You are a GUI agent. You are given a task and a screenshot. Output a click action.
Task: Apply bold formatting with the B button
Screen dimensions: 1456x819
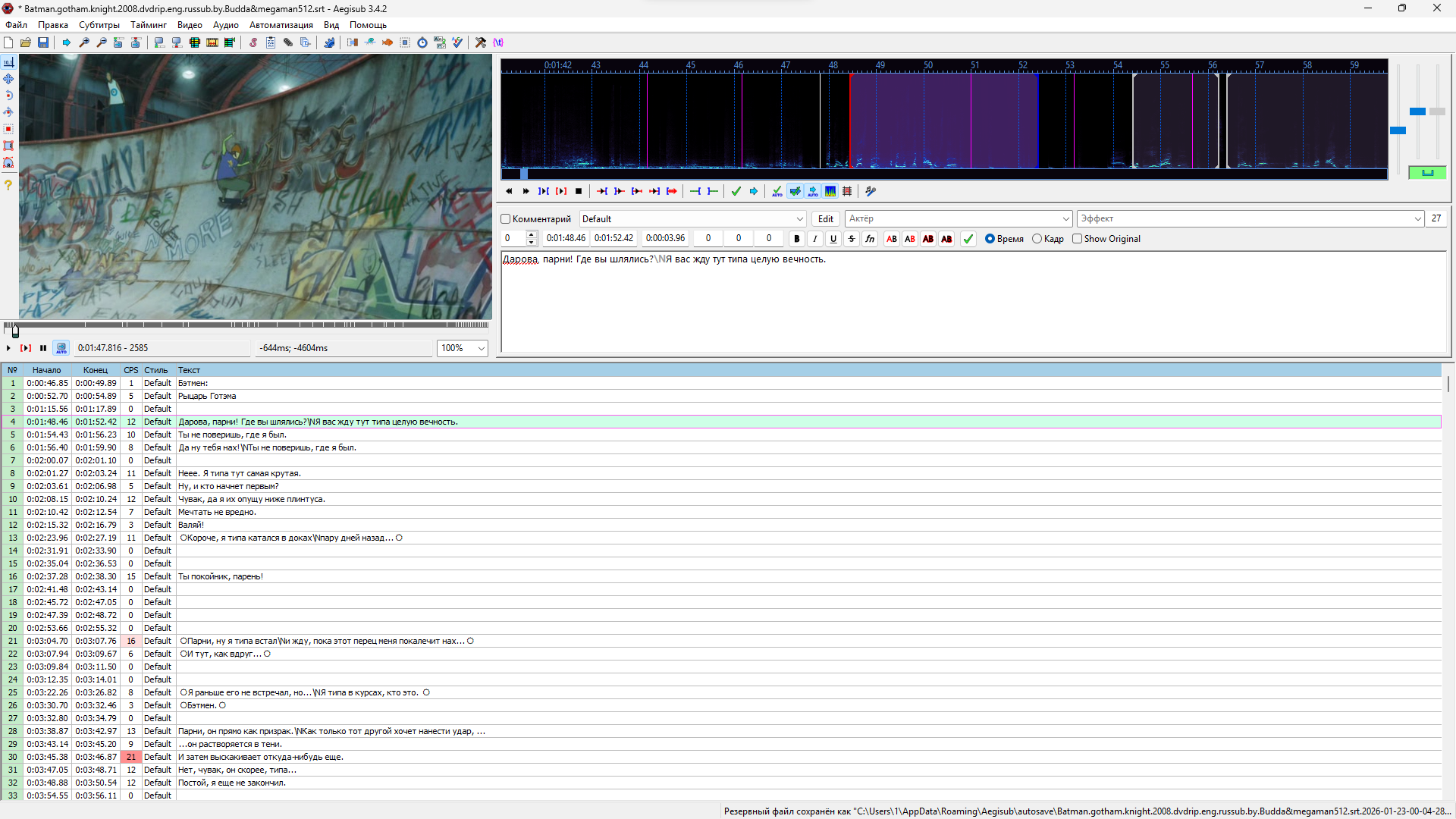tap(796, 239)
